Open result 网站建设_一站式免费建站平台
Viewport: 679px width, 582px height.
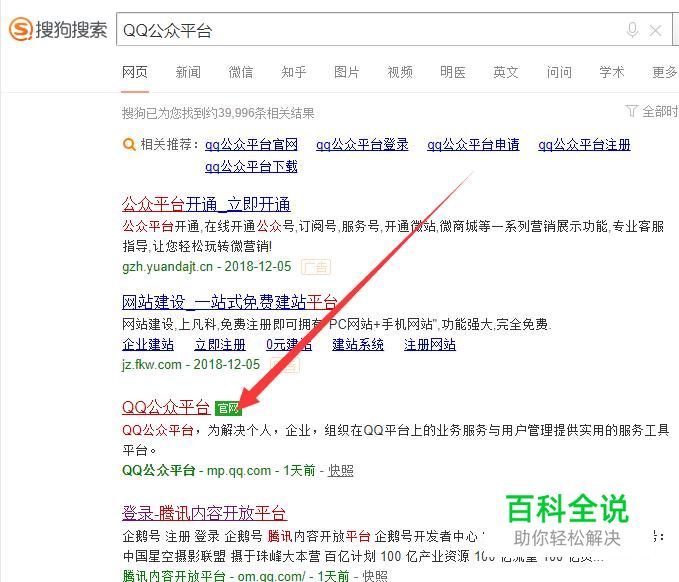(x=230, y=302)
